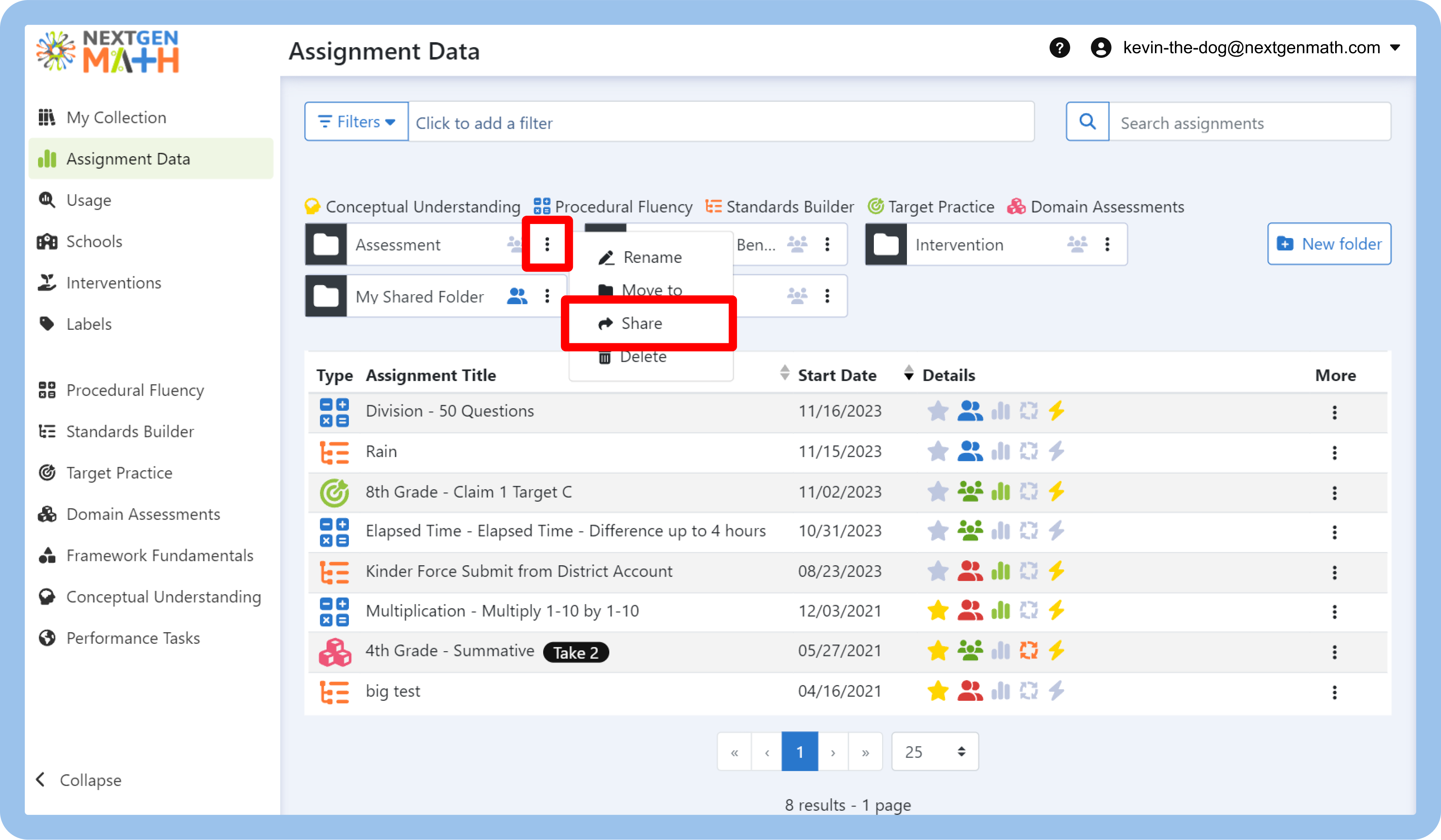The height and width of the screenshot is (840, 1441).
Task: Unfavorite the big test star
Action: click(x=938, y=691)
